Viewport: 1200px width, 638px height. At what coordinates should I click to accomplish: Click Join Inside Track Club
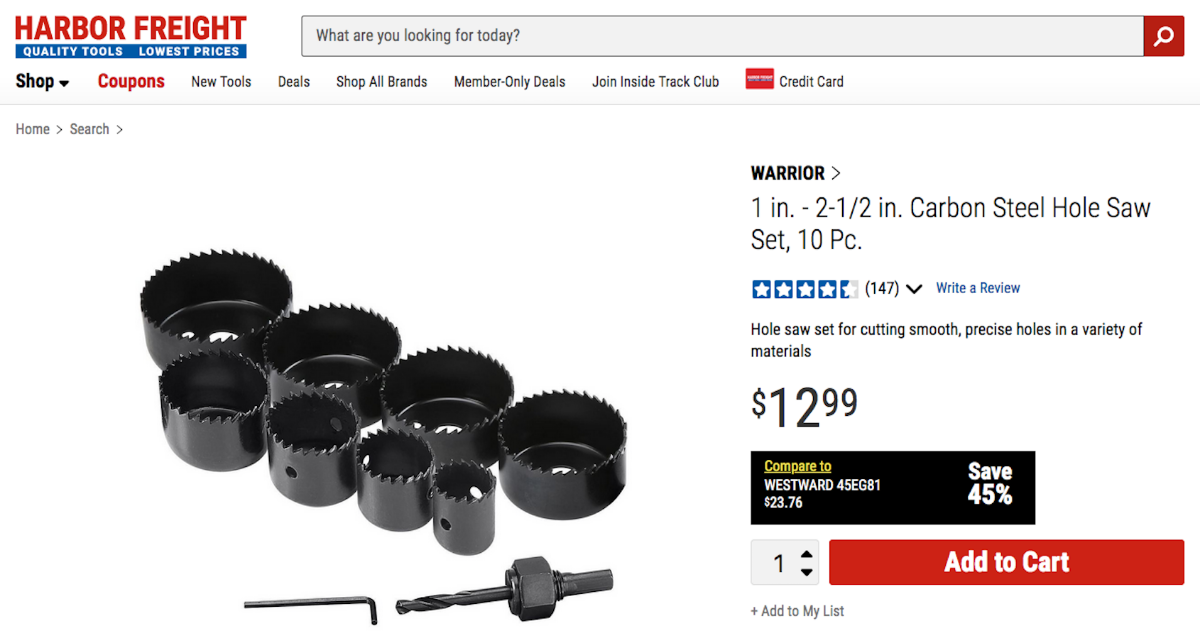tap(655, 82)
